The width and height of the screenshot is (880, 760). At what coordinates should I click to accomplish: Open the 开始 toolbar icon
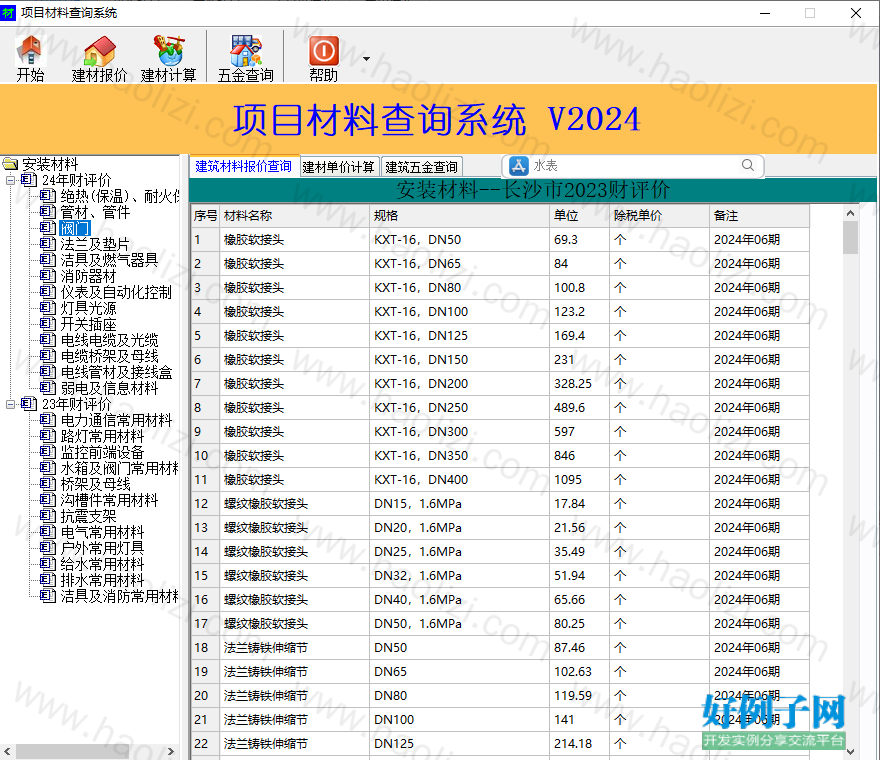pyautogui.click(x=30, y=58)
